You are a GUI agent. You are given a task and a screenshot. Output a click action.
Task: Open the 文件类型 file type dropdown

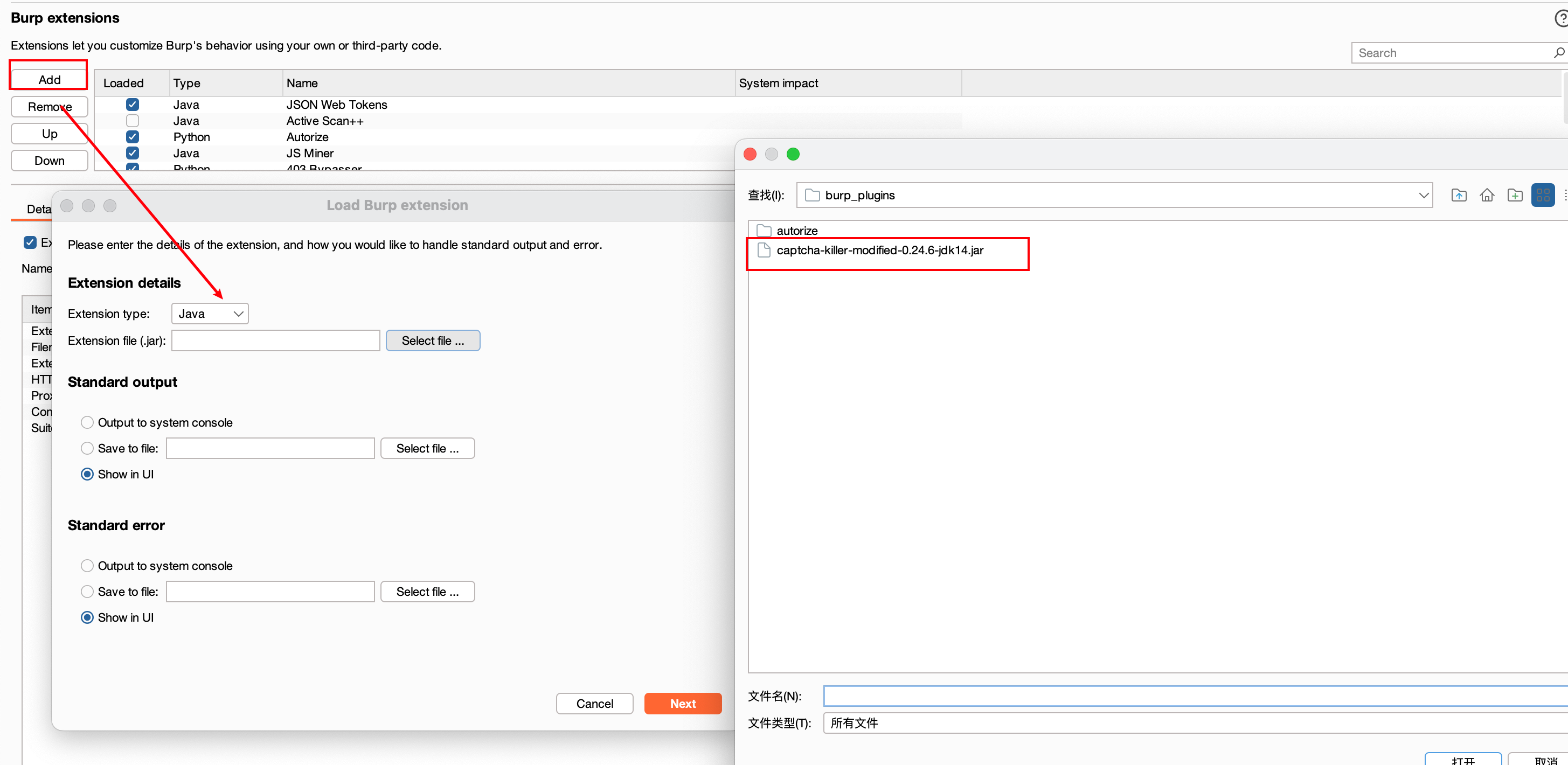1196,723
